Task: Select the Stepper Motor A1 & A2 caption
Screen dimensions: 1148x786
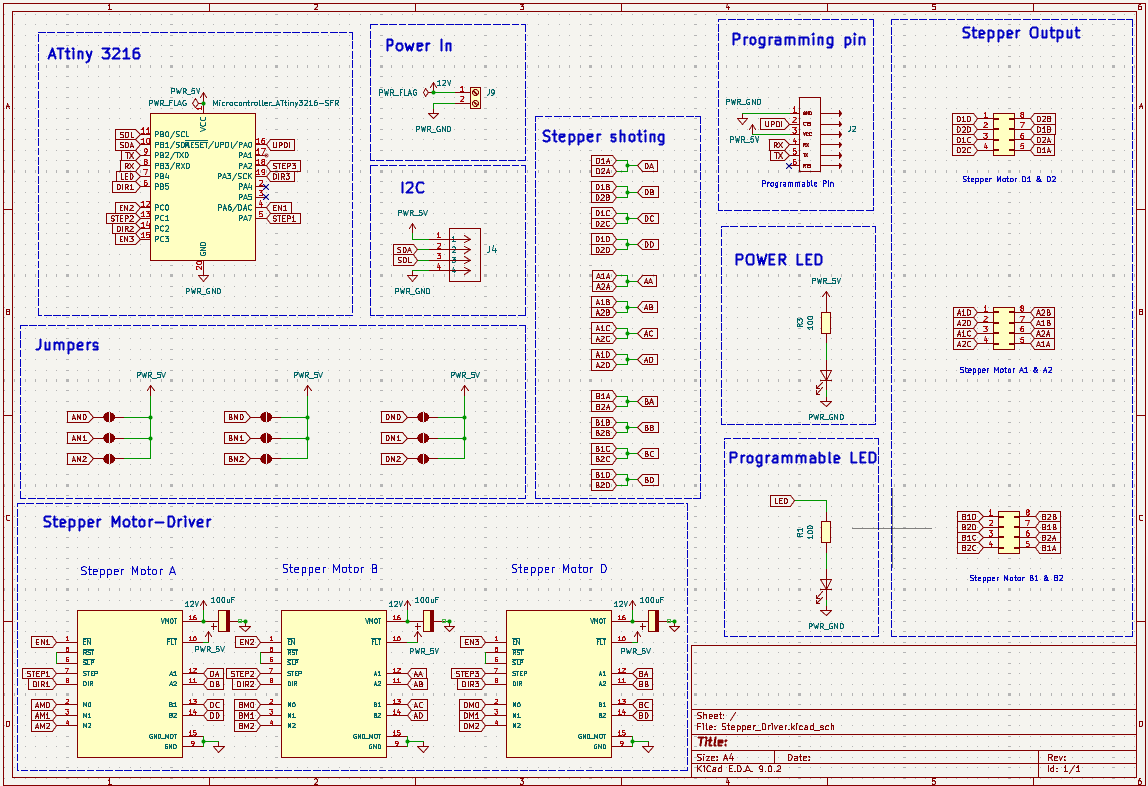Action: pyautogui.click(x=1006, y=370)
